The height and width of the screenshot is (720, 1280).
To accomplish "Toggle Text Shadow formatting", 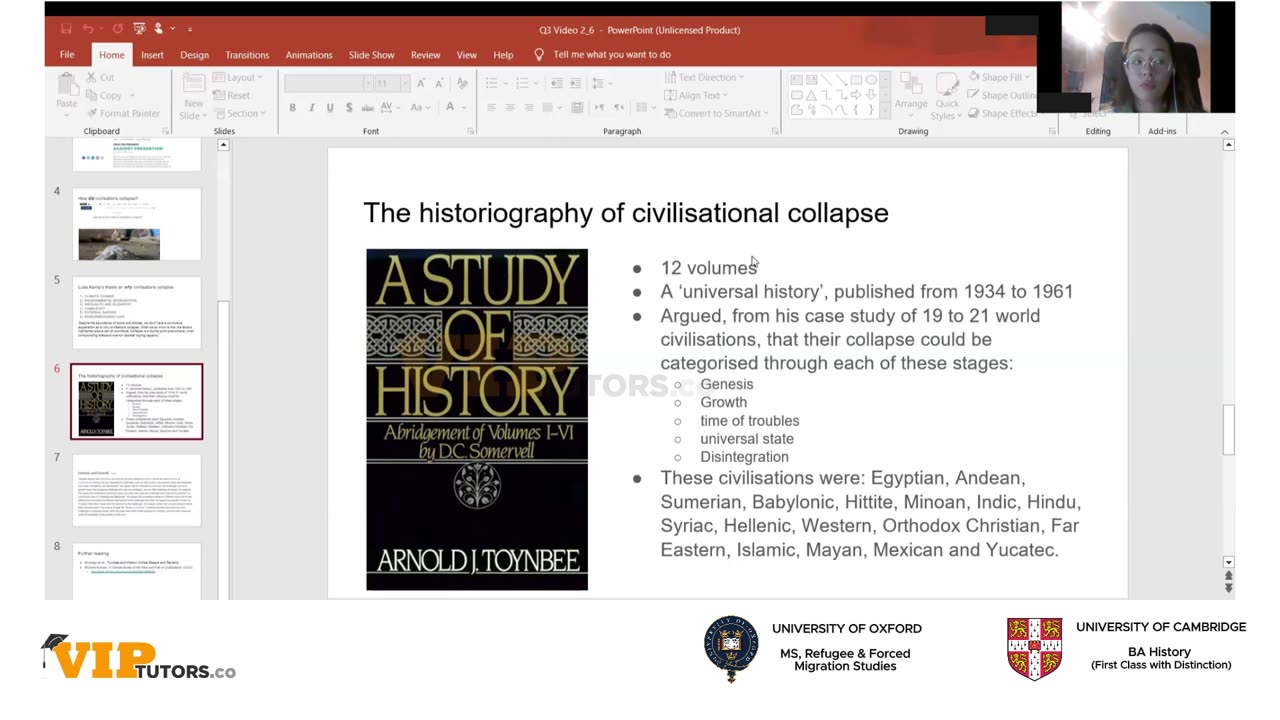I will (x=348, y=107).
